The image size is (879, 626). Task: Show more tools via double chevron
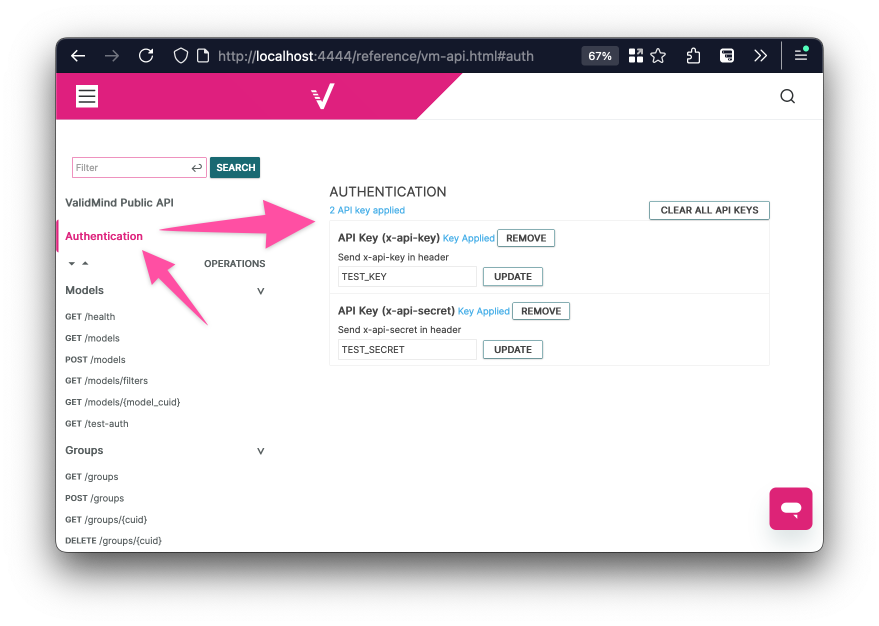coord(761,55)
